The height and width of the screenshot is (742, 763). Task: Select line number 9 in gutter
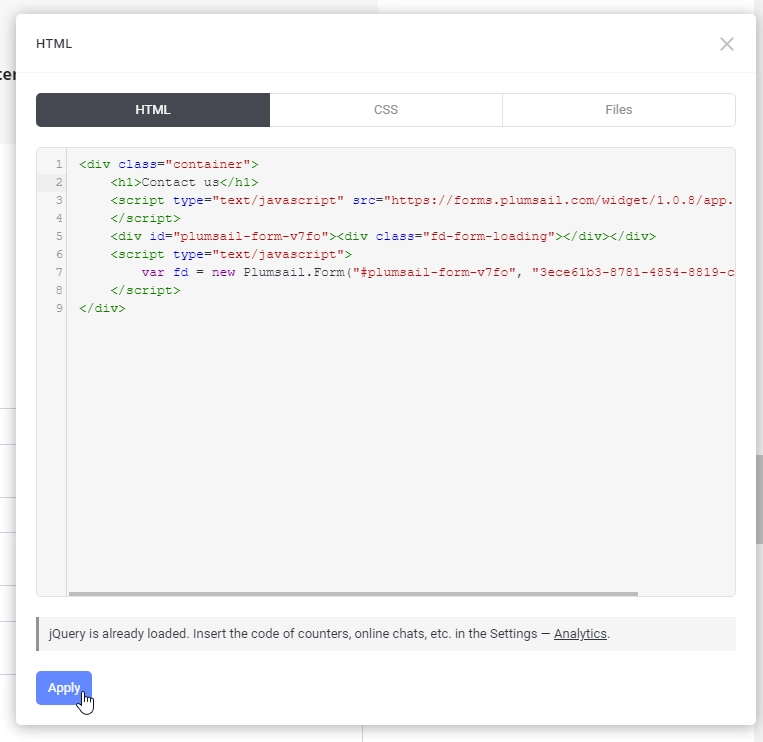pos(59,308)
